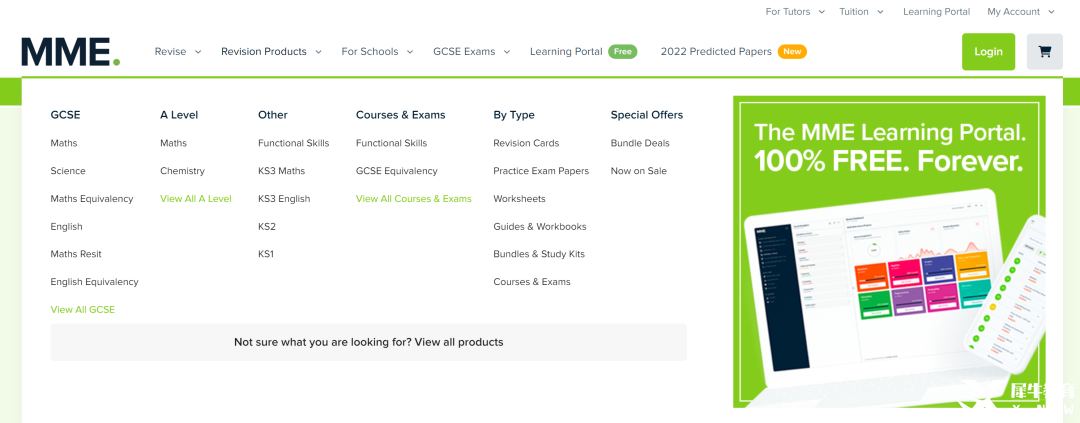Expand the GCSE Exams dropdown chevron
Image resolution: width=1080 pixels, height=423 pixels.
[x=507, y=52]
